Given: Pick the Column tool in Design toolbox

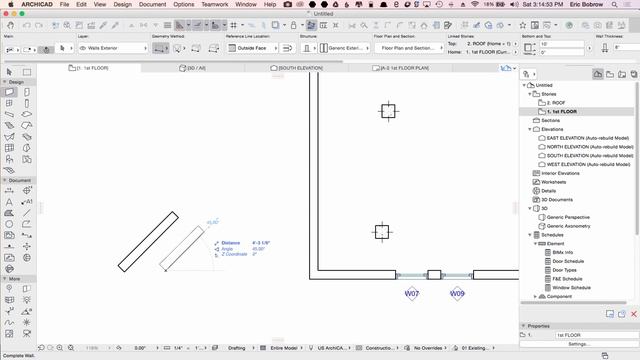Looking at the screenshot, I should tap(27, 103).
